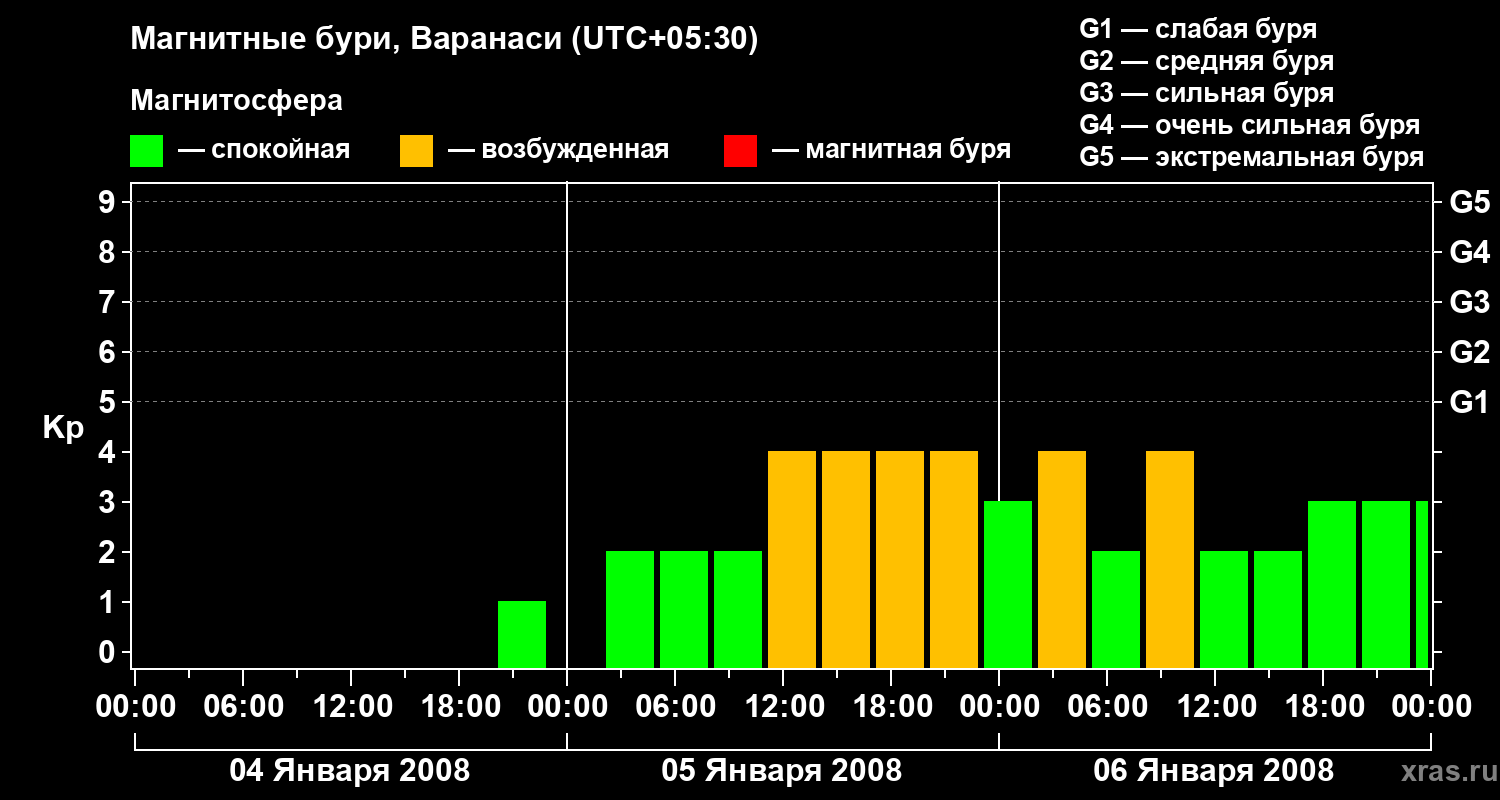Click the green 'спокойная' legend swatch
Image resolution: width=1500 pixels, height=800 pixels.
coord(146,151)
